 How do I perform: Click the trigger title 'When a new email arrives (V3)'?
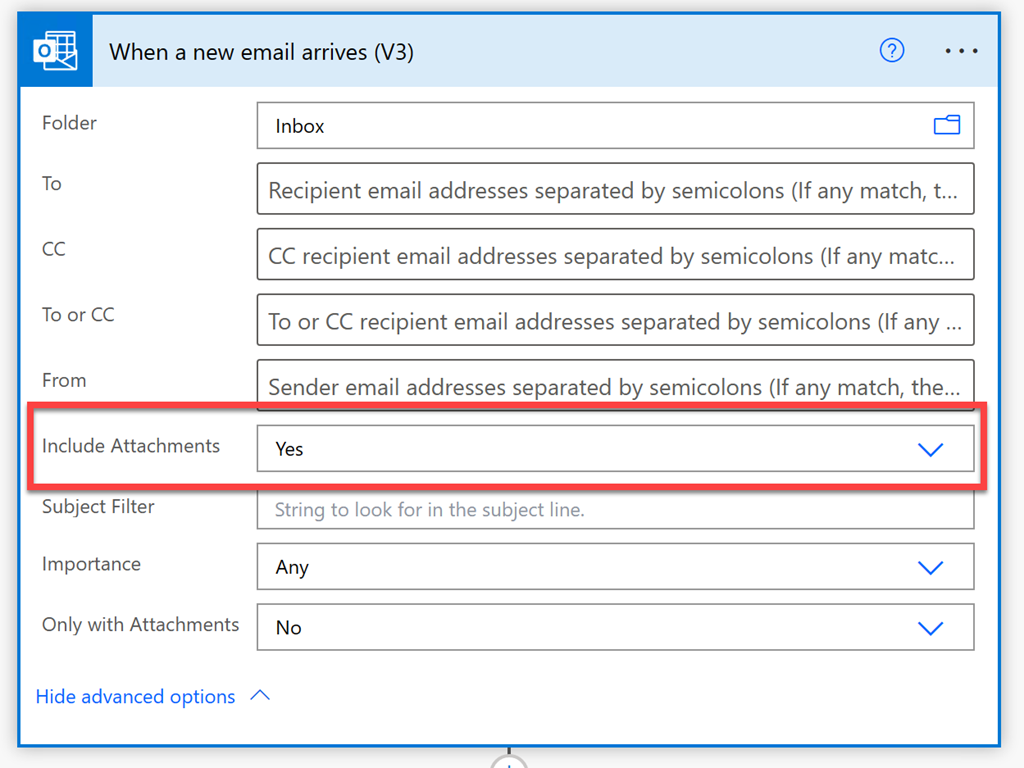(x=261, y=52)
